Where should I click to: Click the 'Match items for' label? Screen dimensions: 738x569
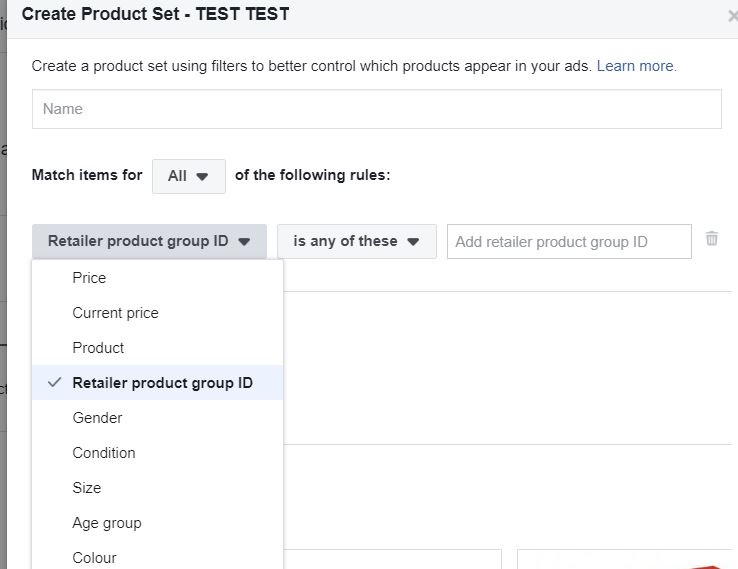tap(87, 175)
